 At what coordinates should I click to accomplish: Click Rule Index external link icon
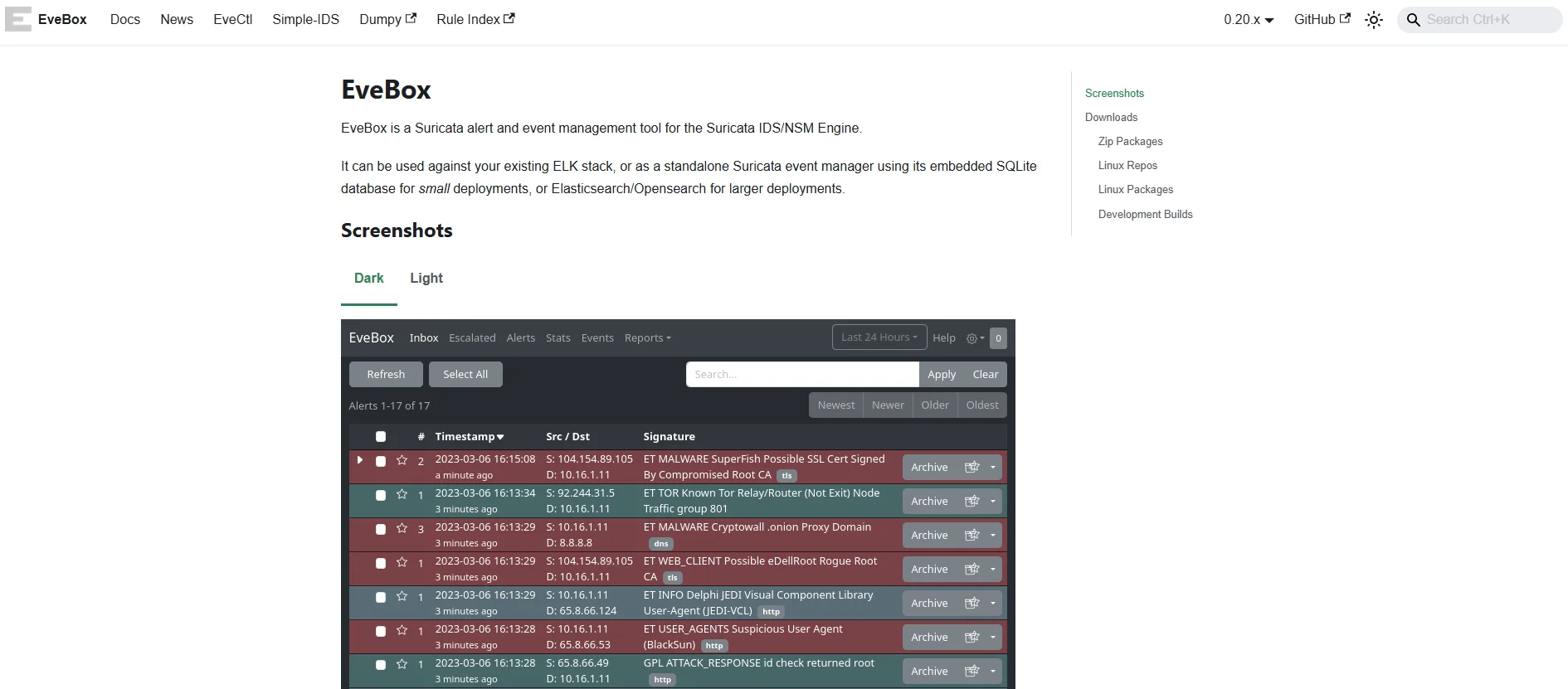coord(509,18)
